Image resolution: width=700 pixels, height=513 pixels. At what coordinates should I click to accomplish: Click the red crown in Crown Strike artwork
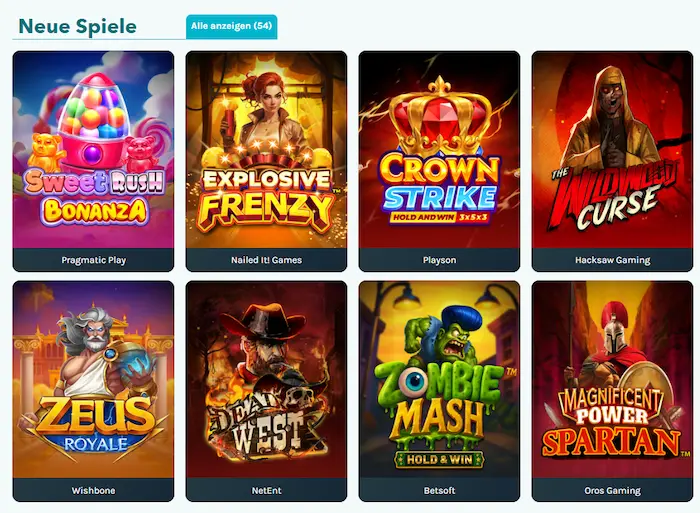click(440, 117)
